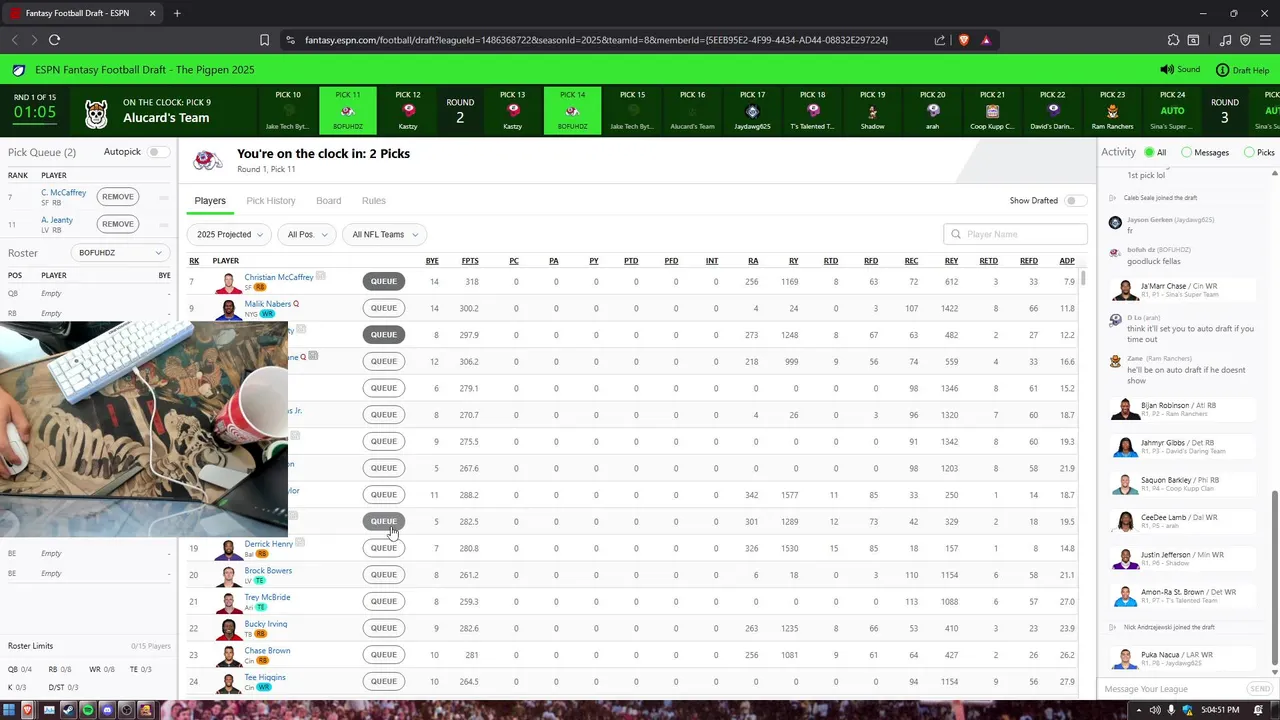Click the Windows Start button
The height and width of the screenshot is (720, 1280).
[9, 710]
